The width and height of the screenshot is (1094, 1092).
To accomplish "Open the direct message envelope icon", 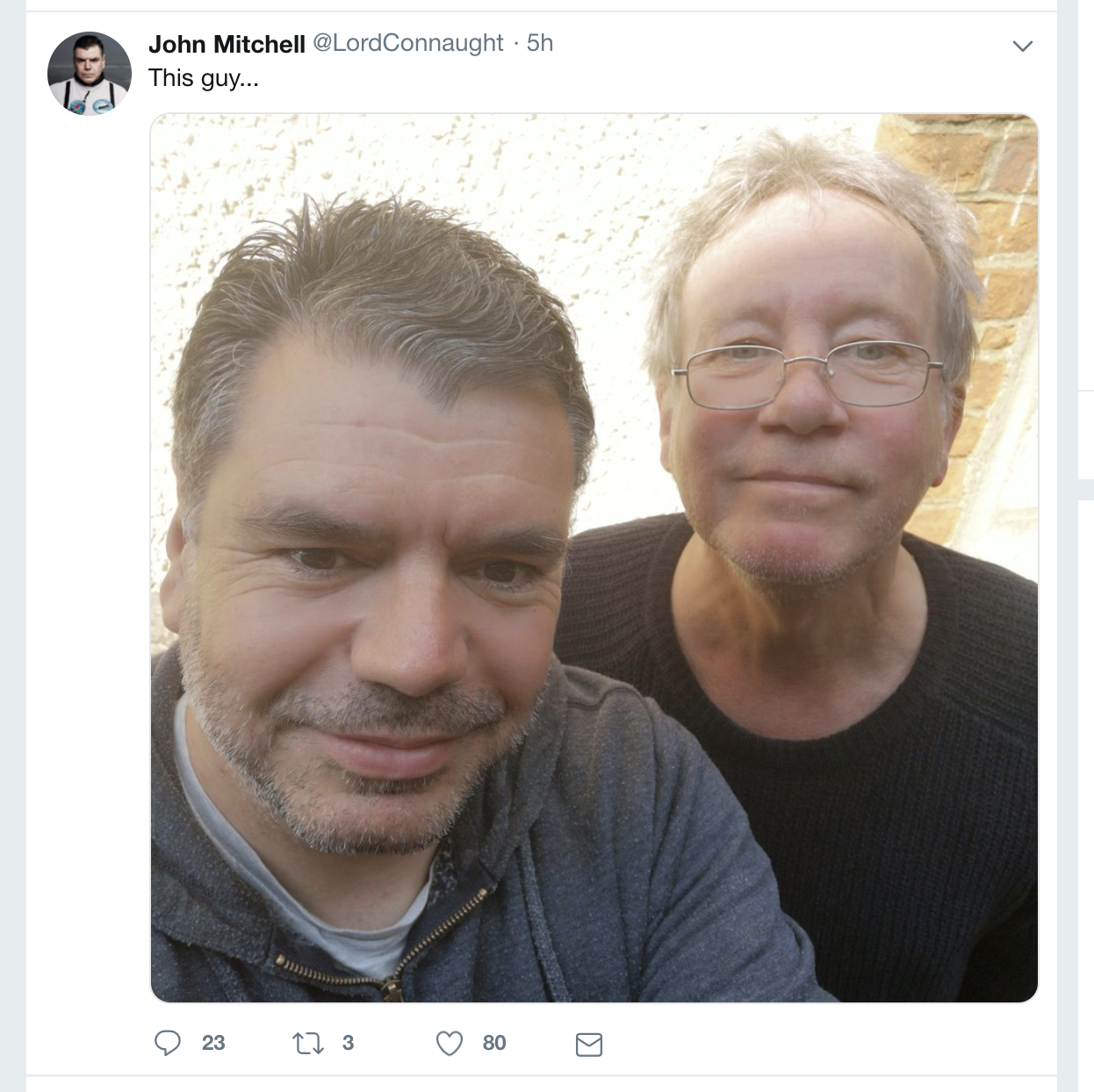I will (x=588, y=1045).
